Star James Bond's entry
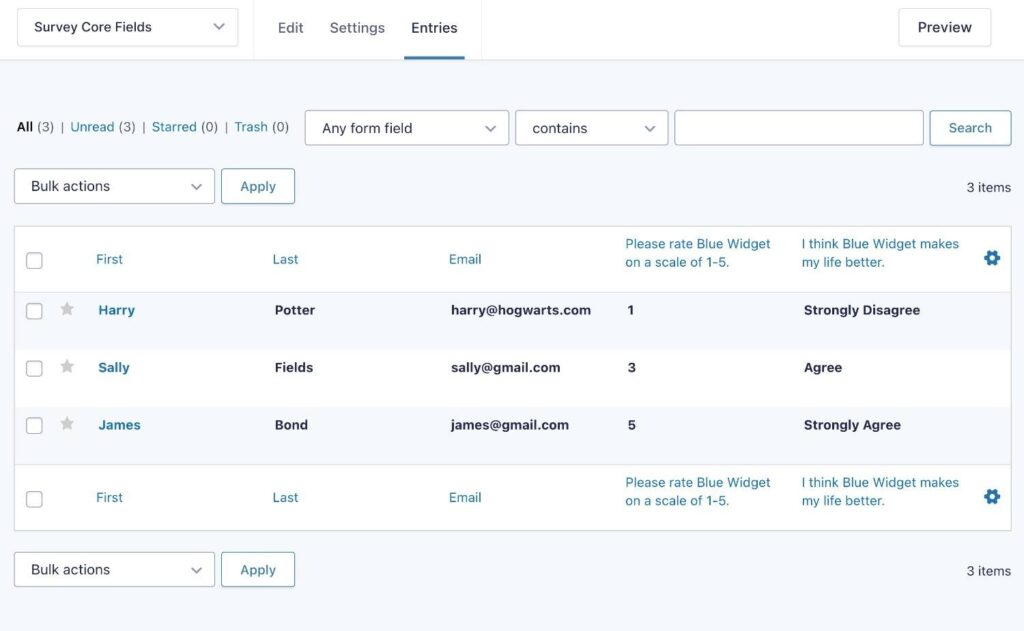The height and width of the screenshot is (631, 1024). point(66,424)
